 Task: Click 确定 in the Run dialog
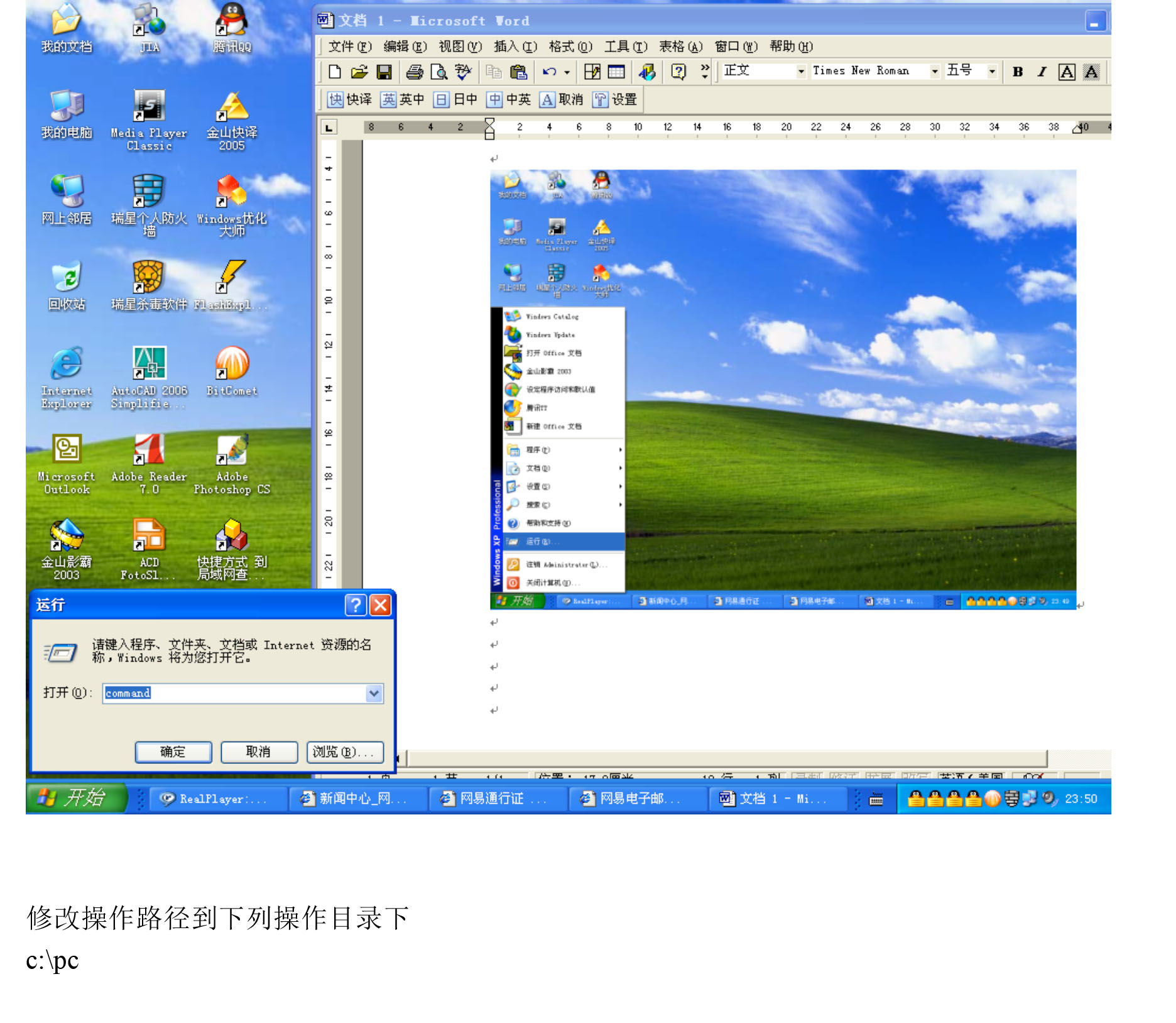click(173, 752)
